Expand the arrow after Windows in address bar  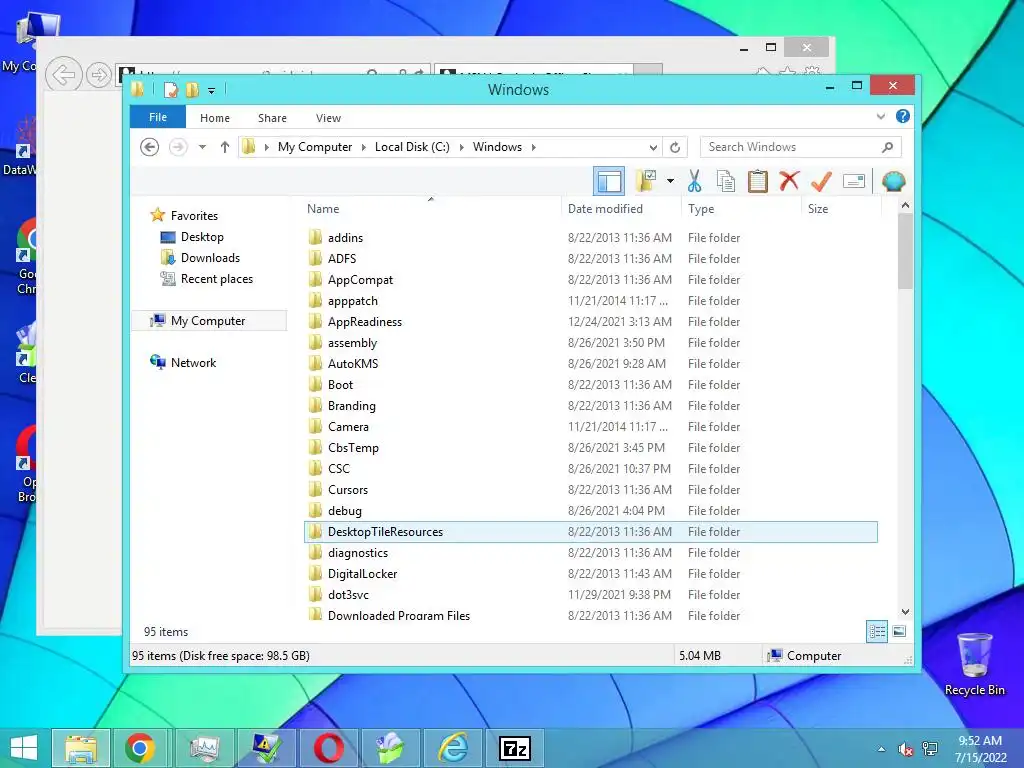534,147
